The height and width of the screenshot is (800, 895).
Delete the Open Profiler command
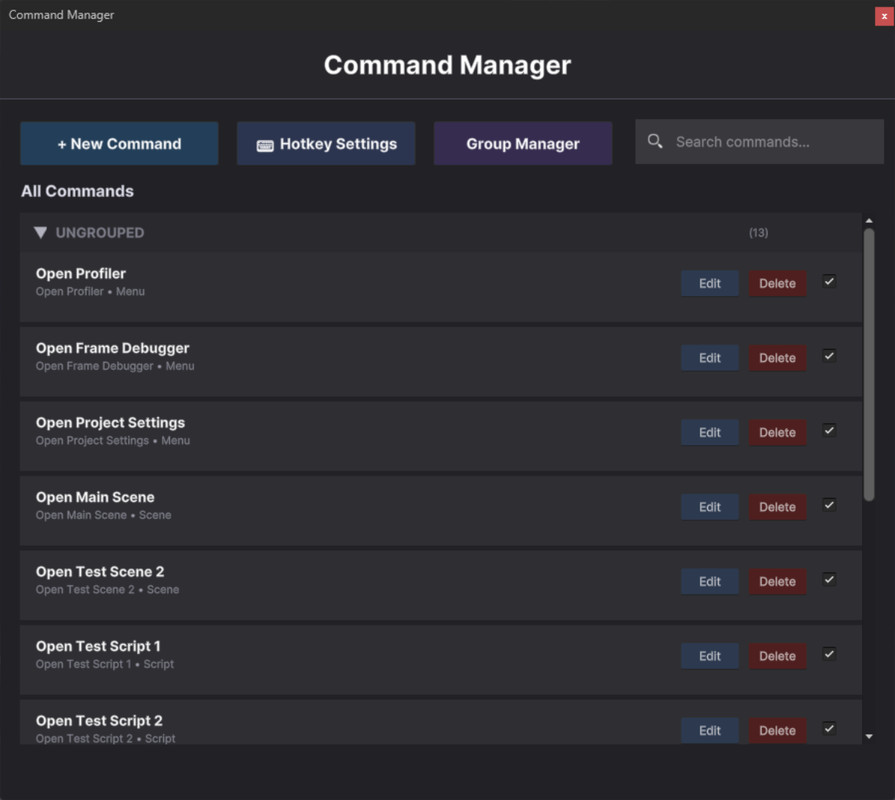777,283
